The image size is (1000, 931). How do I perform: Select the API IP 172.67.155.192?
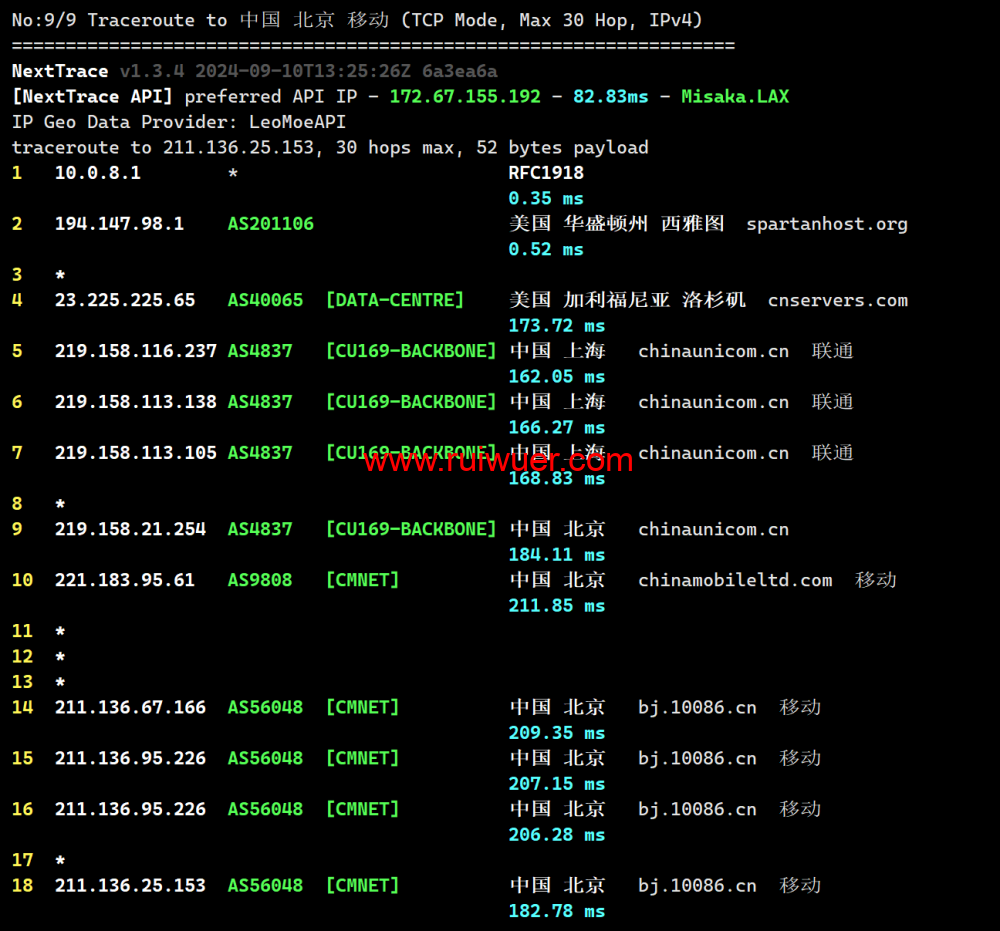click(x=465, y=97)
